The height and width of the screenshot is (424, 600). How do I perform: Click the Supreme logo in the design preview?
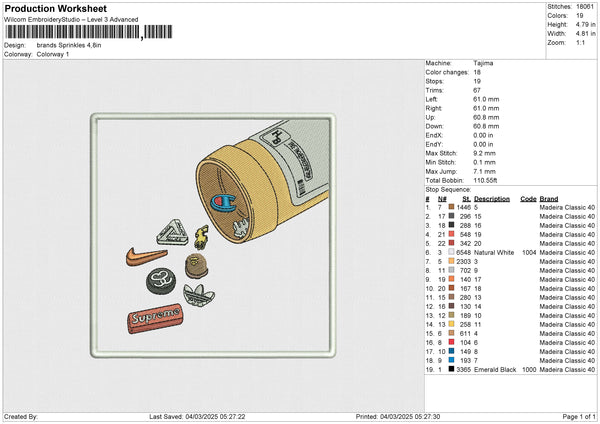tap(155, 318)
